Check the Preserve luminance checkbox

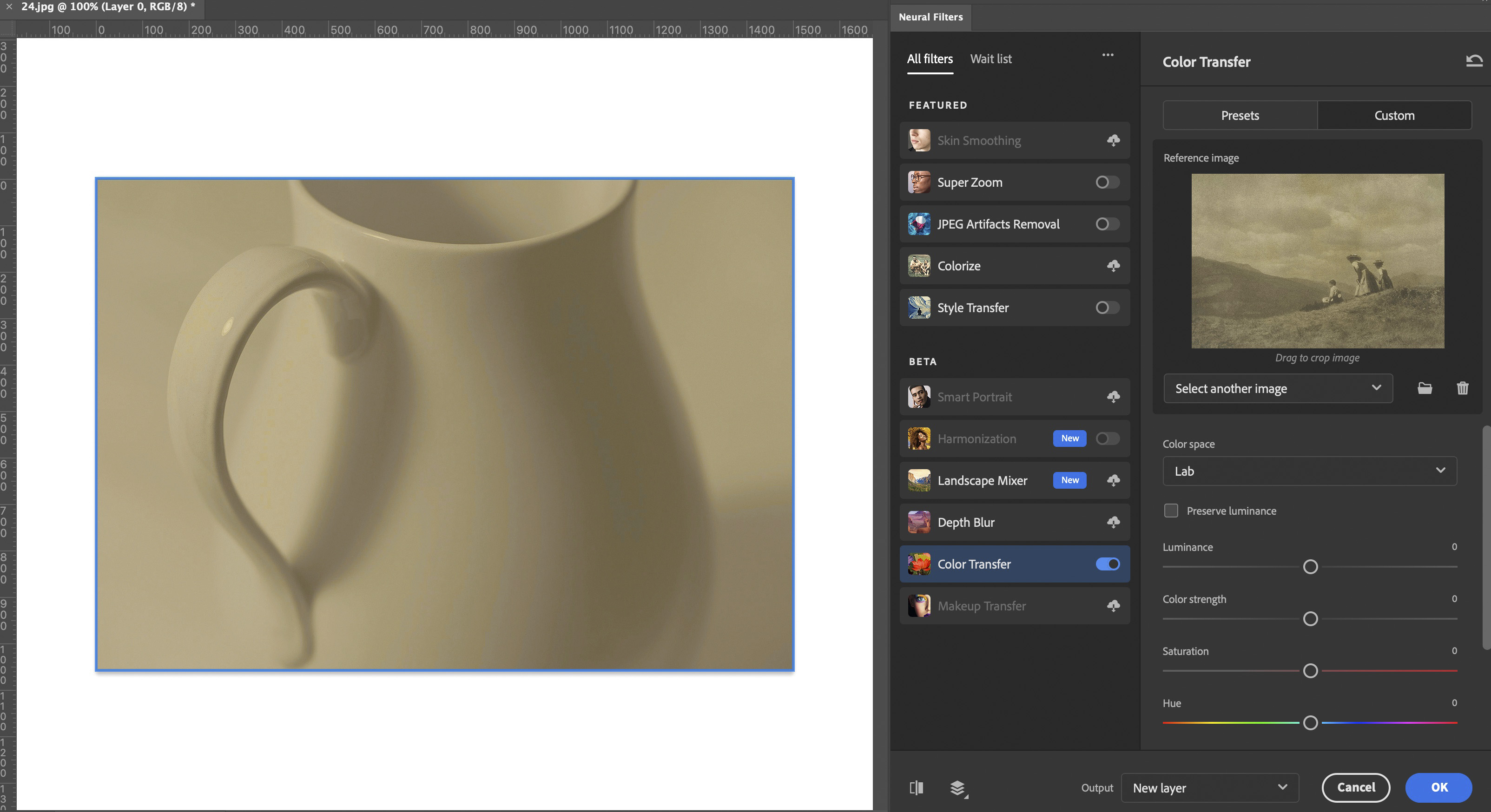1171,510
